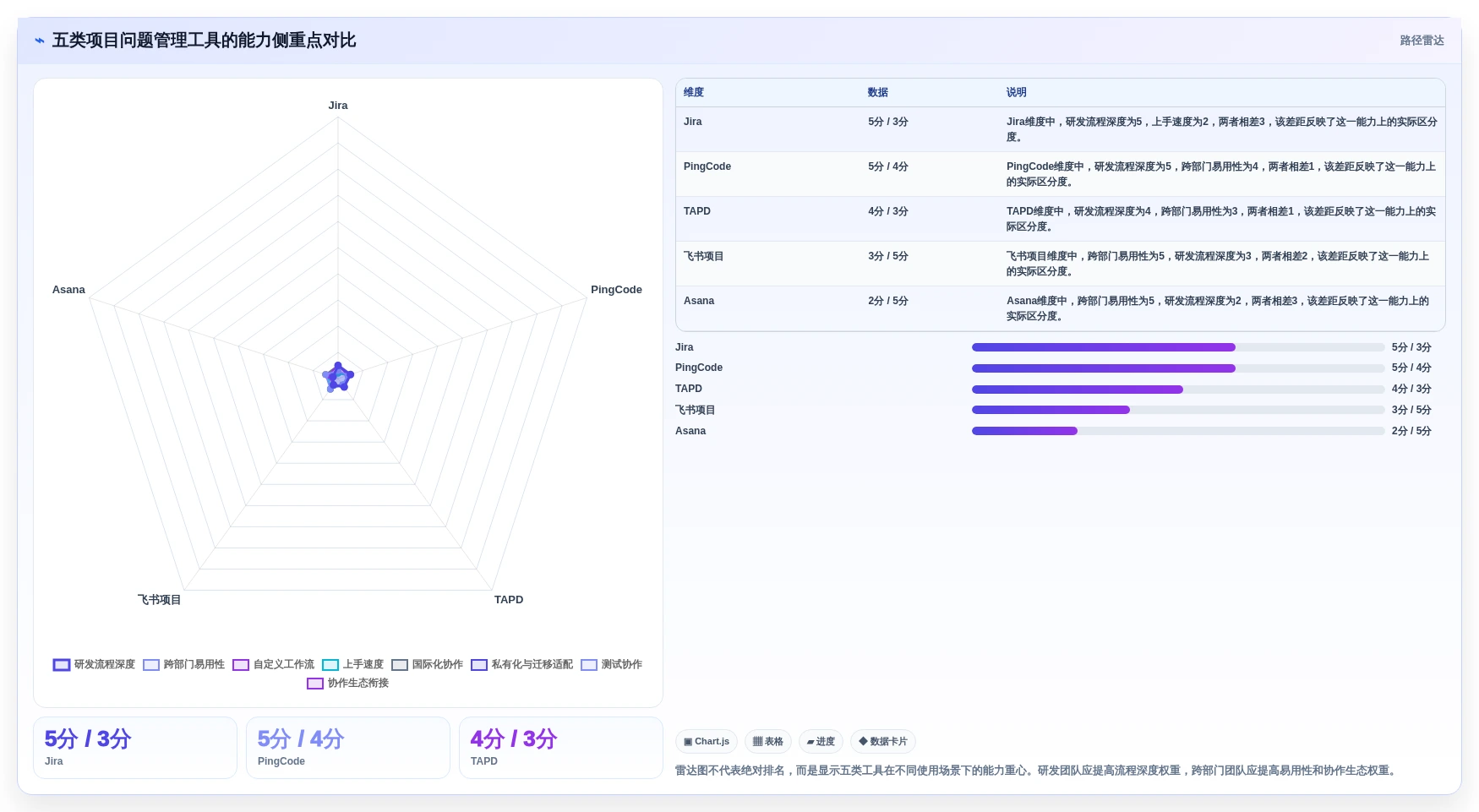
Task: Click the radar polygon at chart center
Action: [x=338, y=378]
